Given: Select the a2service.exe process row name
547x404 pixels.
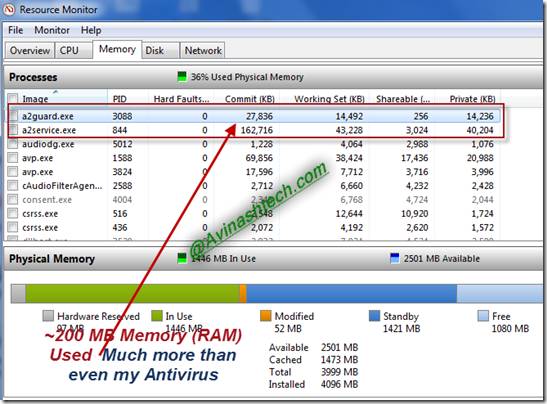Looking at the screenshot, I should [49, 130].
